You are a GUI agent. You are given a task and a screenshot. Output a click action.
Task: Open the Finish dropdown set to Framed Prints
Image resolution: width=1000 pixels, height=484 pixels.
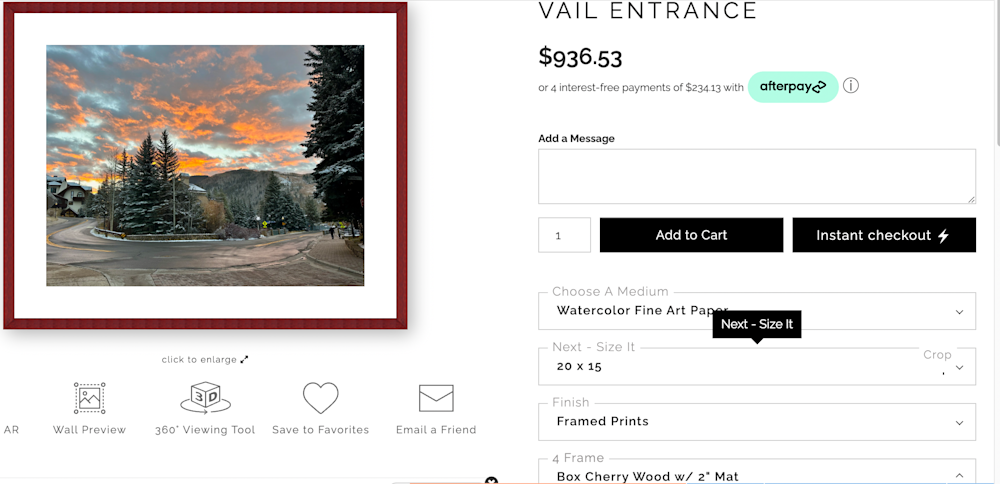pyautogui.click(x=756, y=421)
